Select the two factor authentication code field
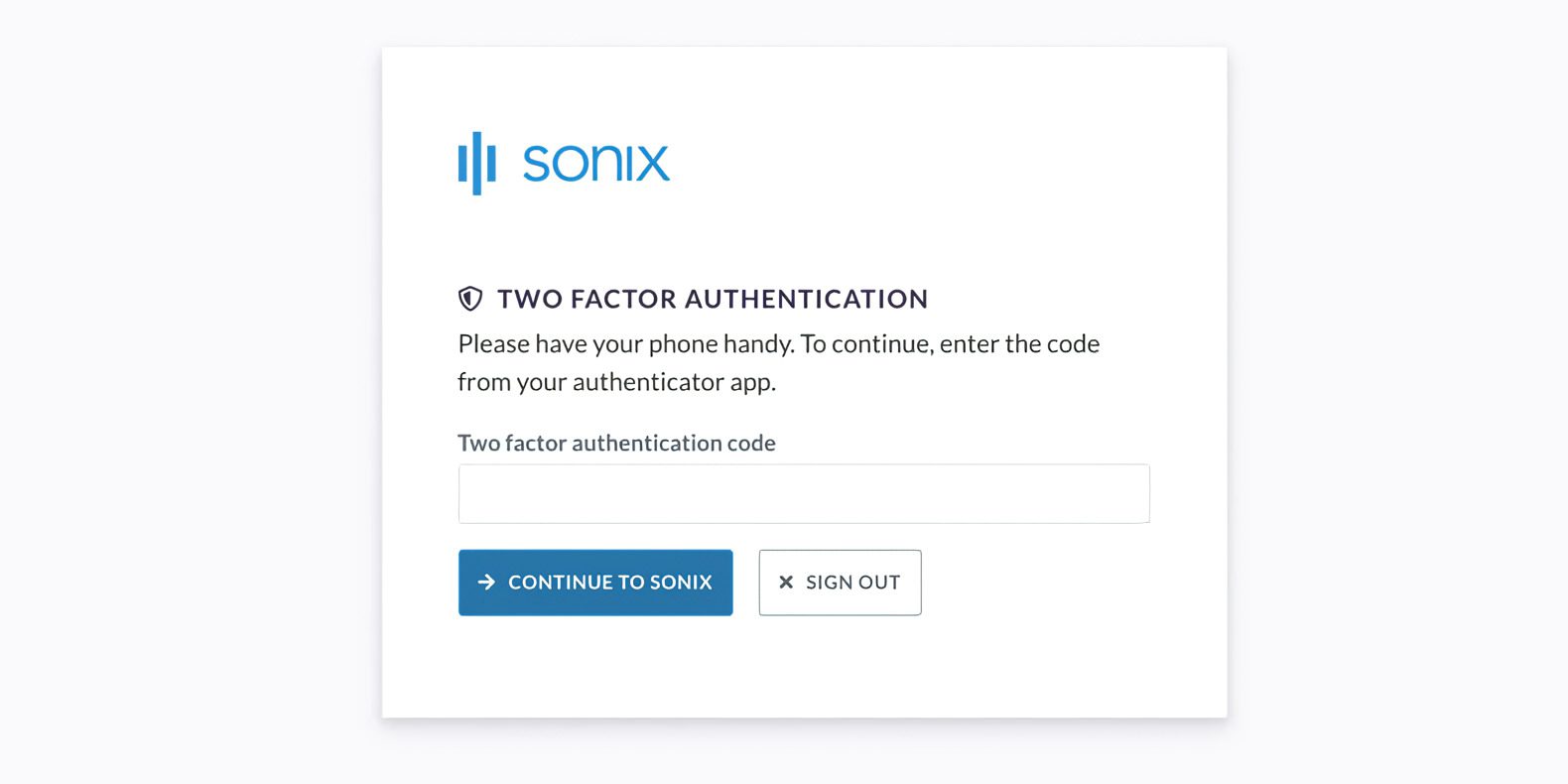The width and height of the screenshot is (1568, 784). coord(804,493)
